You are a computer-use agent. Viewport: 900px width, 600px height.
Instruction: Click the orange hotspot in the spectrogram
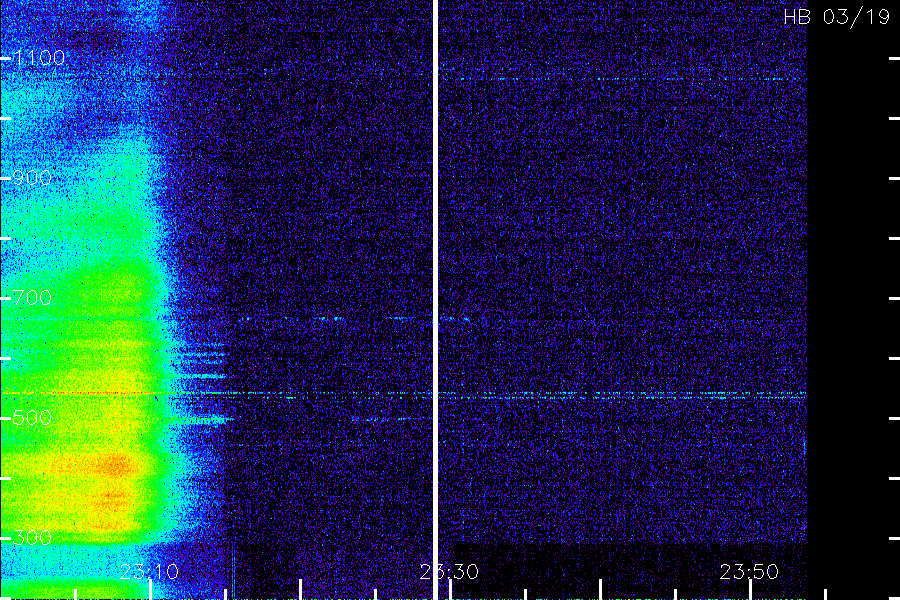point(117,465)
